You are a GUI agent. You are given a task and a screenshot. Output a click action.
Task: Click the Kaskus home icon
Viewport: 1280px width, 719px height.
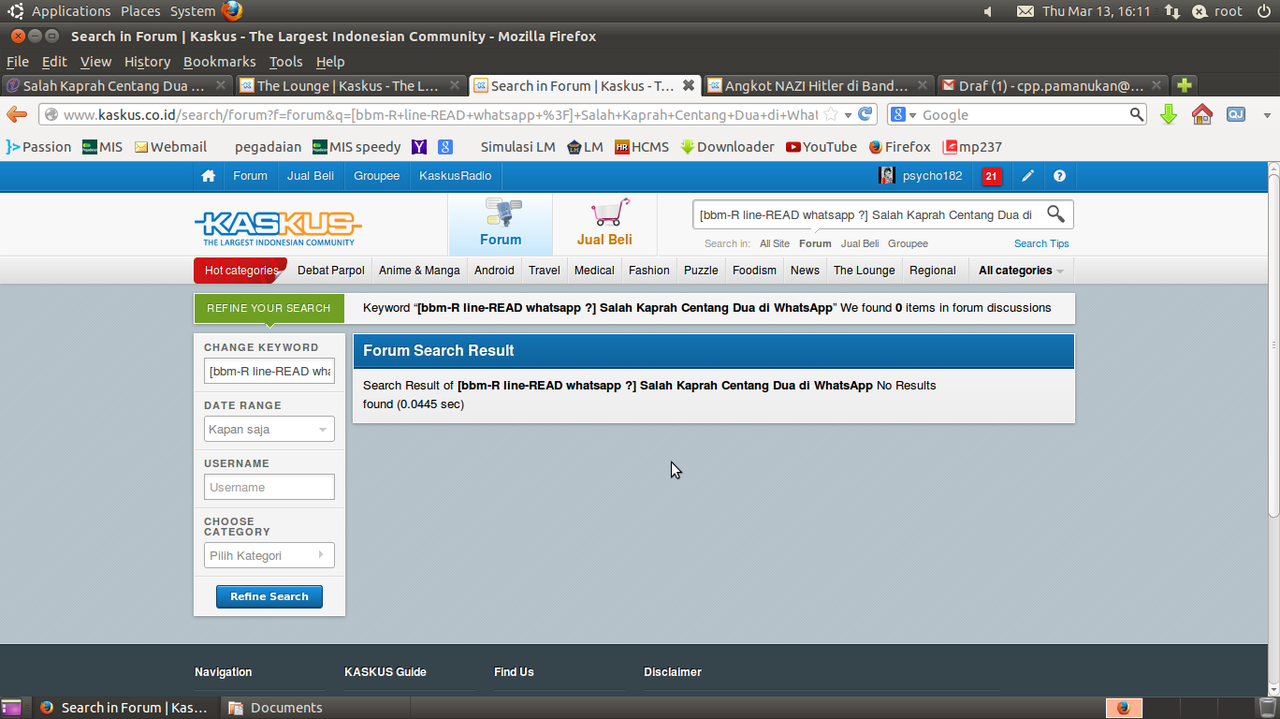(x=208, y=176)
